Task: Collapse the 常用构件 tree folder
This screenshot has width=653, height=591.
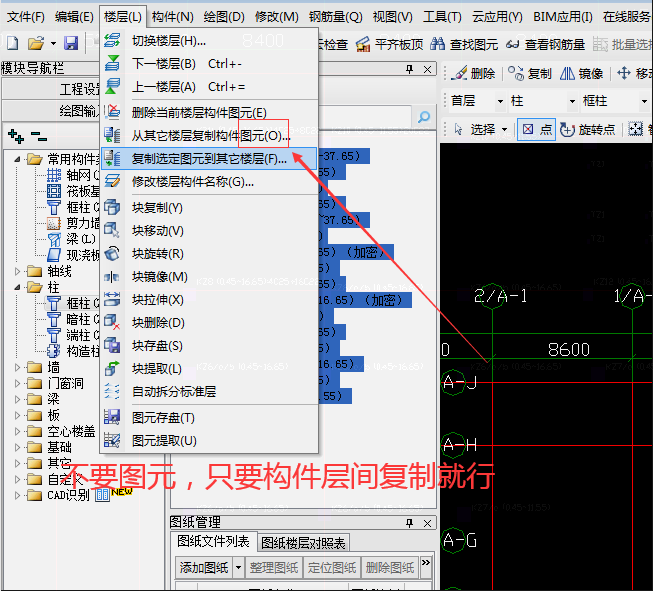Action: (x=17, y=159)
